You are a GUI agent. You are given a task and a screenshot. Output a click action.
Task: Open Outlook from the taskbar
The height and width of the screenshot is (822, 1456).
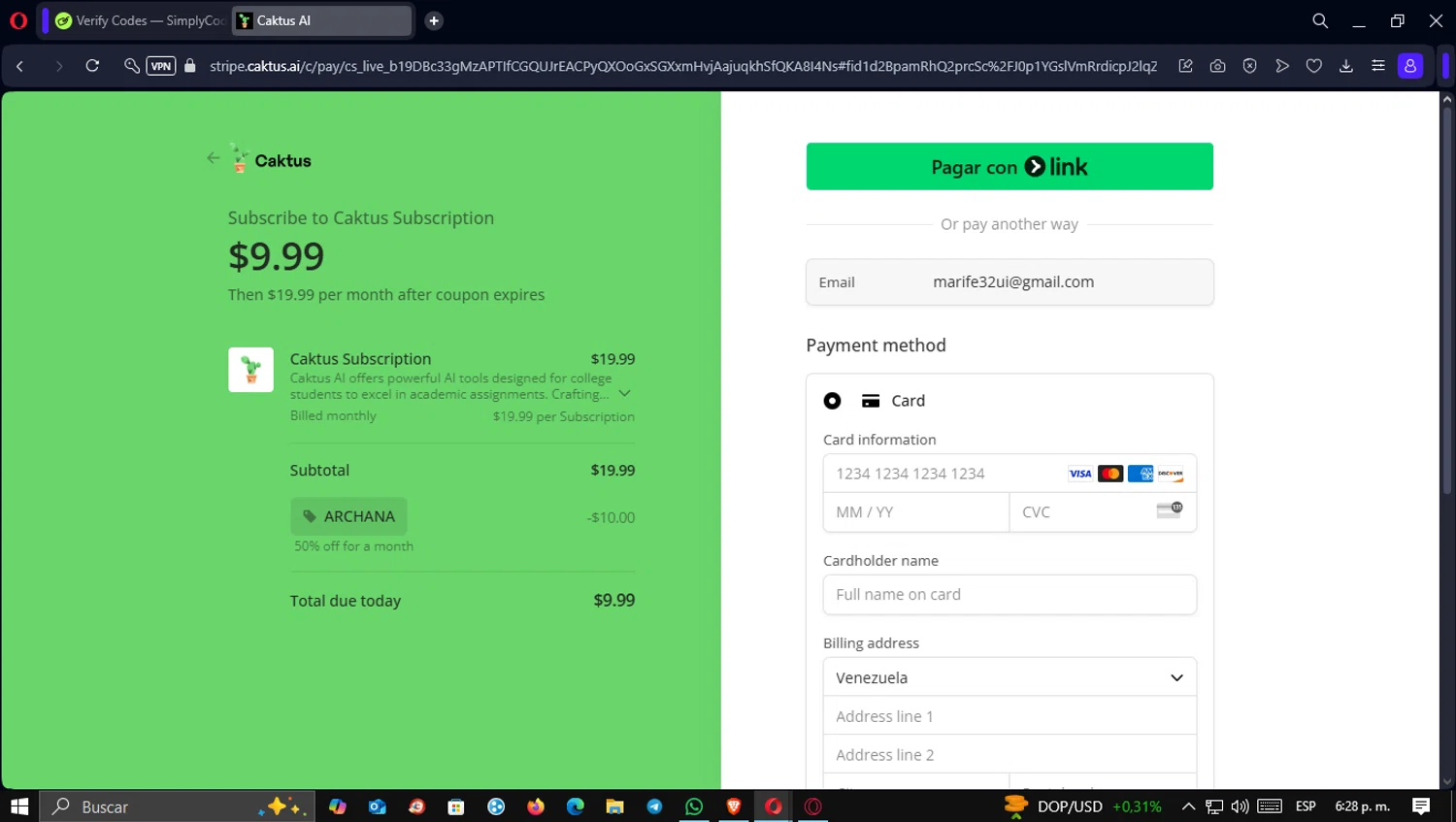click(378, 806)
